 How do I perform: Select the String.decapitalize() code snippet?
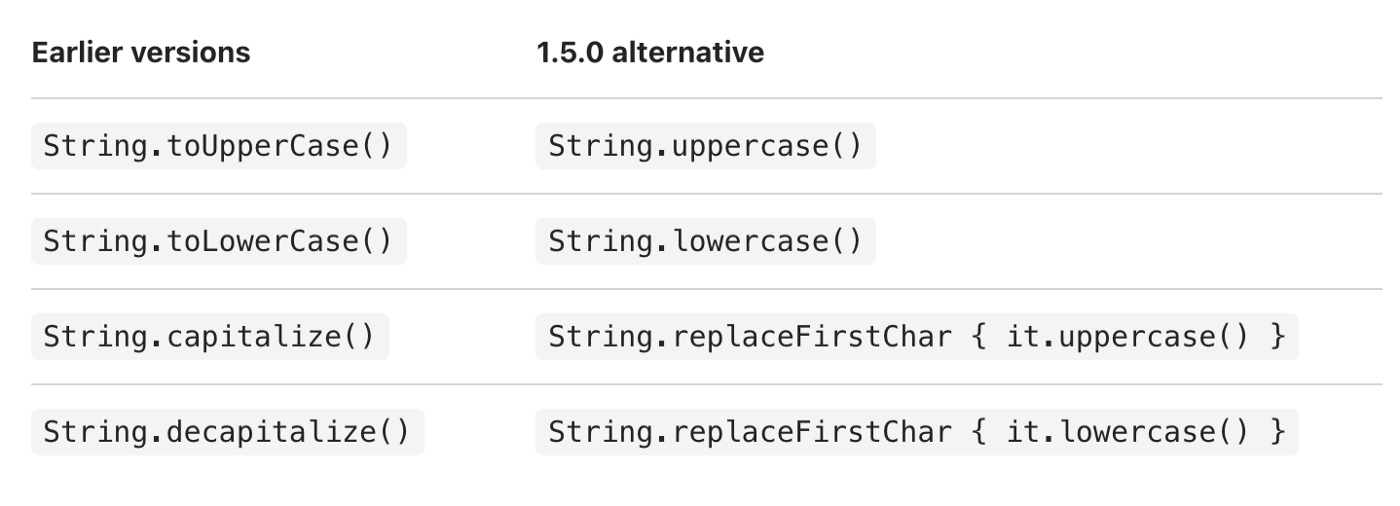227,432
